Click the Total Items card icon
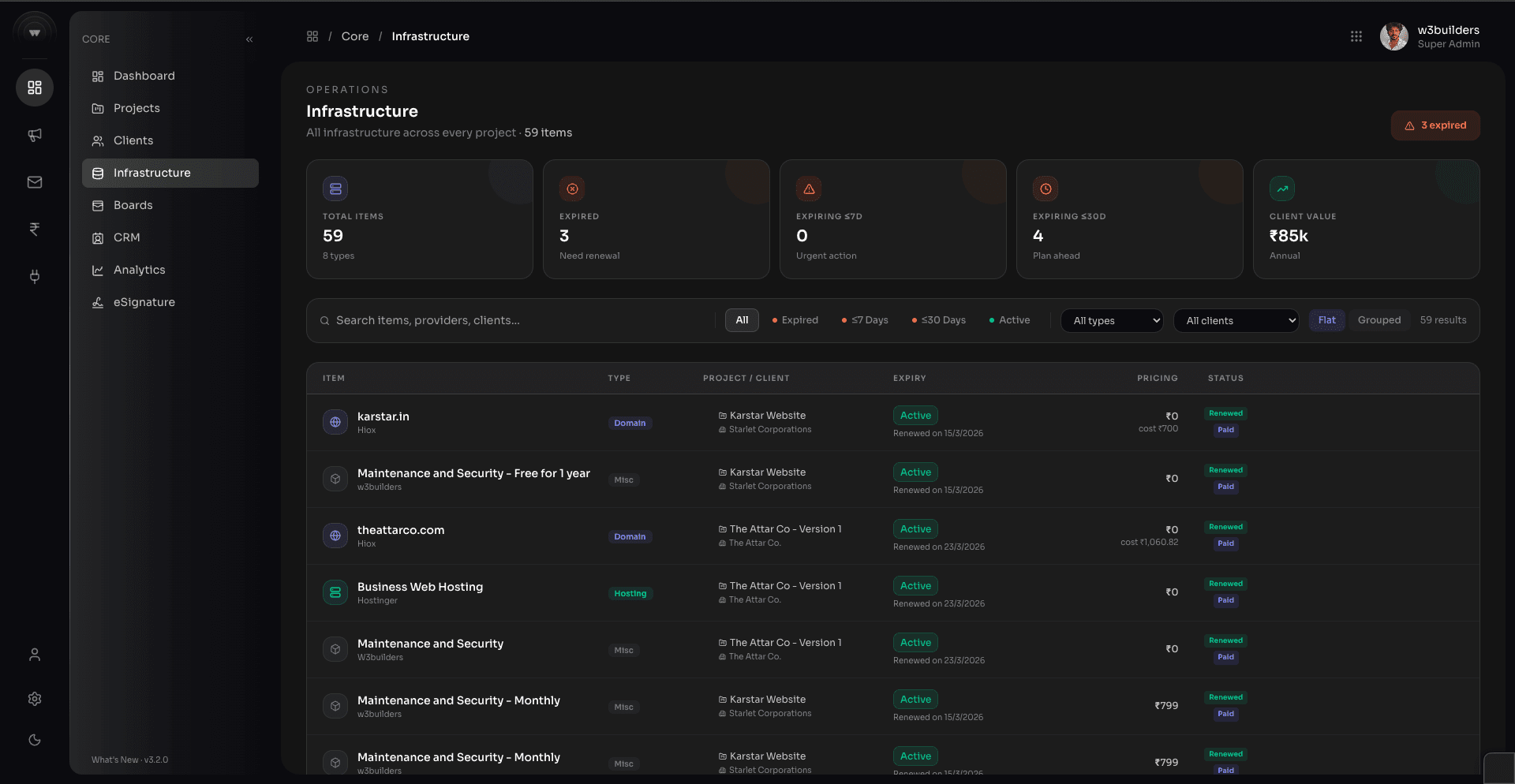The image size is (1515, 784). coord(335,189)
